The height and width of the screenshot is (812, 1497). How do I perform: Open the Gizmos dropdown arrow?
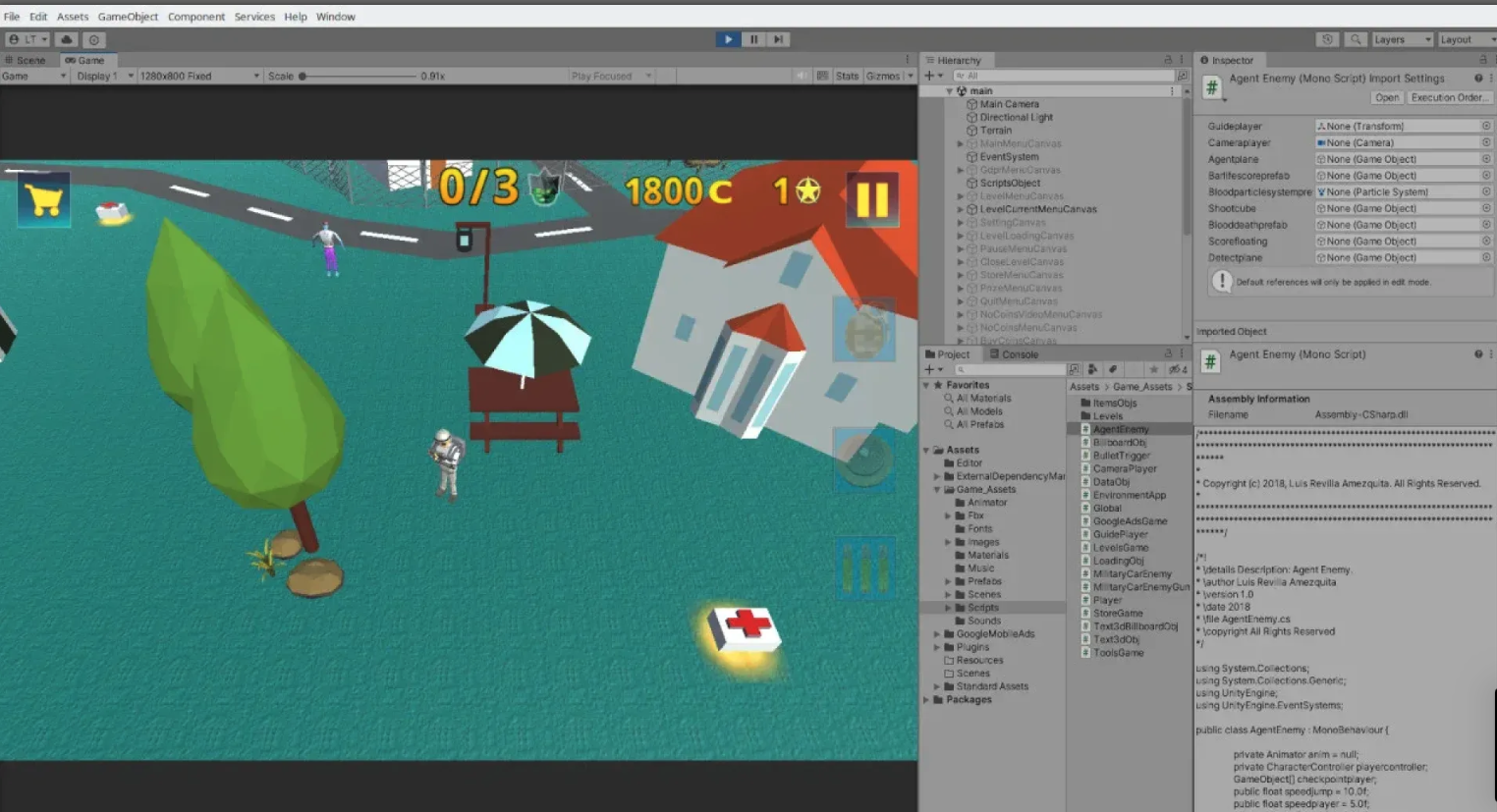[x=911, y=76]
